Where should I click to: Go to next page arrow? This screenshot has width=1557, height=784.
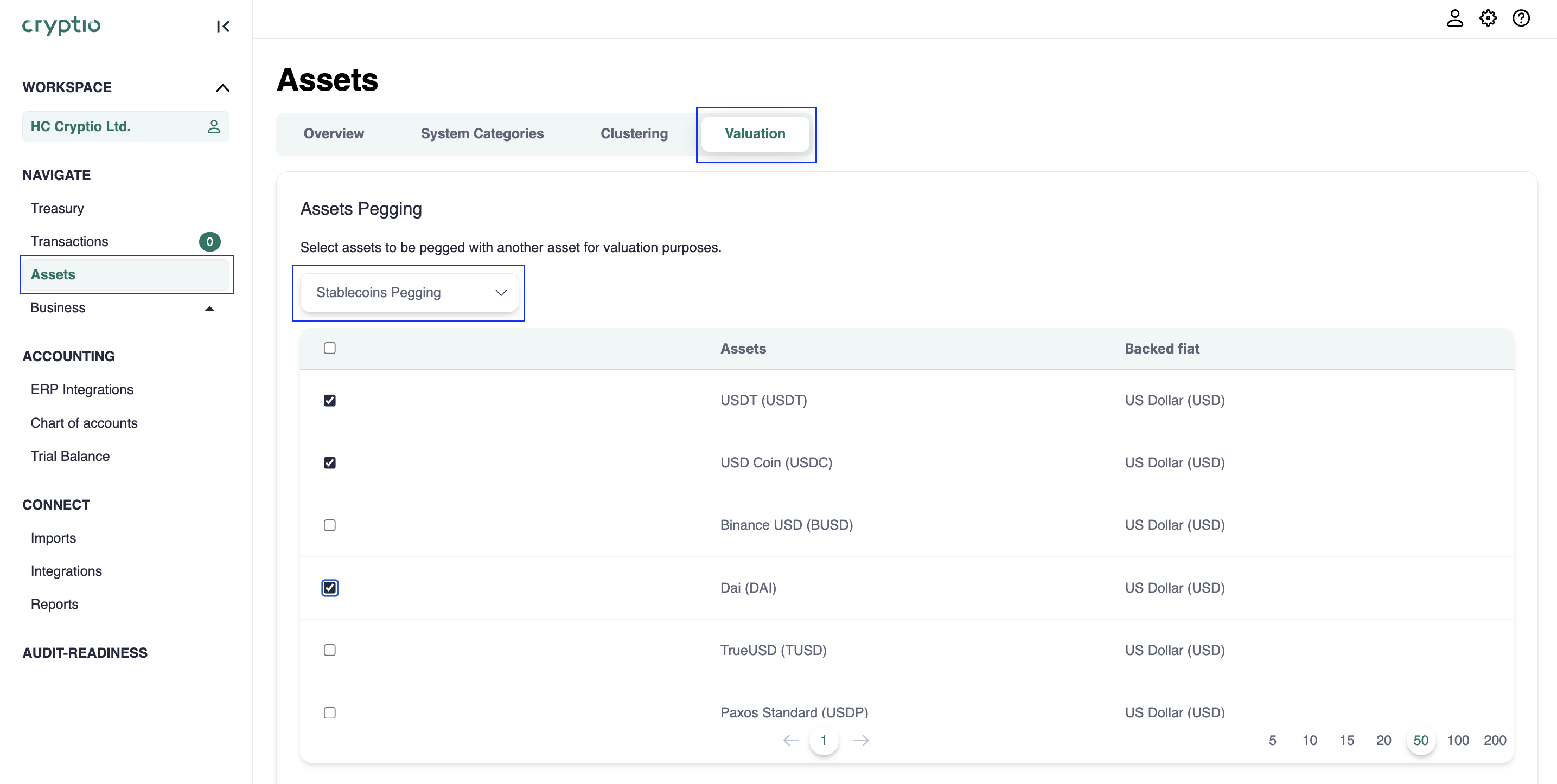pos(861,740)
